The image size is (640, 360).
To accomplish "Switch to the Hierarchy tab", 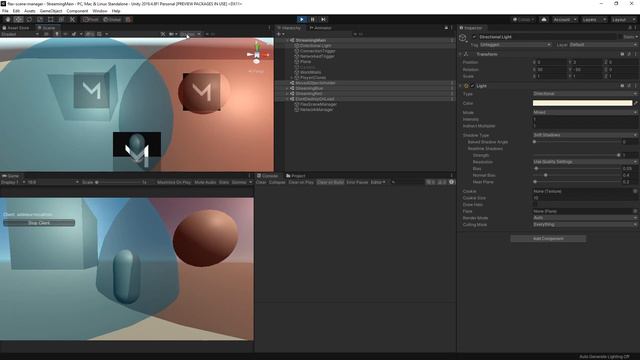I will [289, 28].
